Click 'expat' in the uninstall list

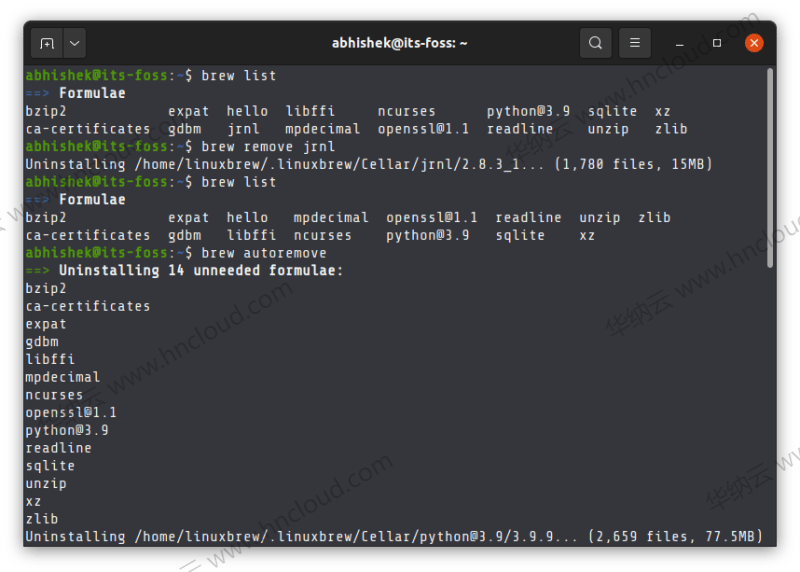(x=46, y=325)
